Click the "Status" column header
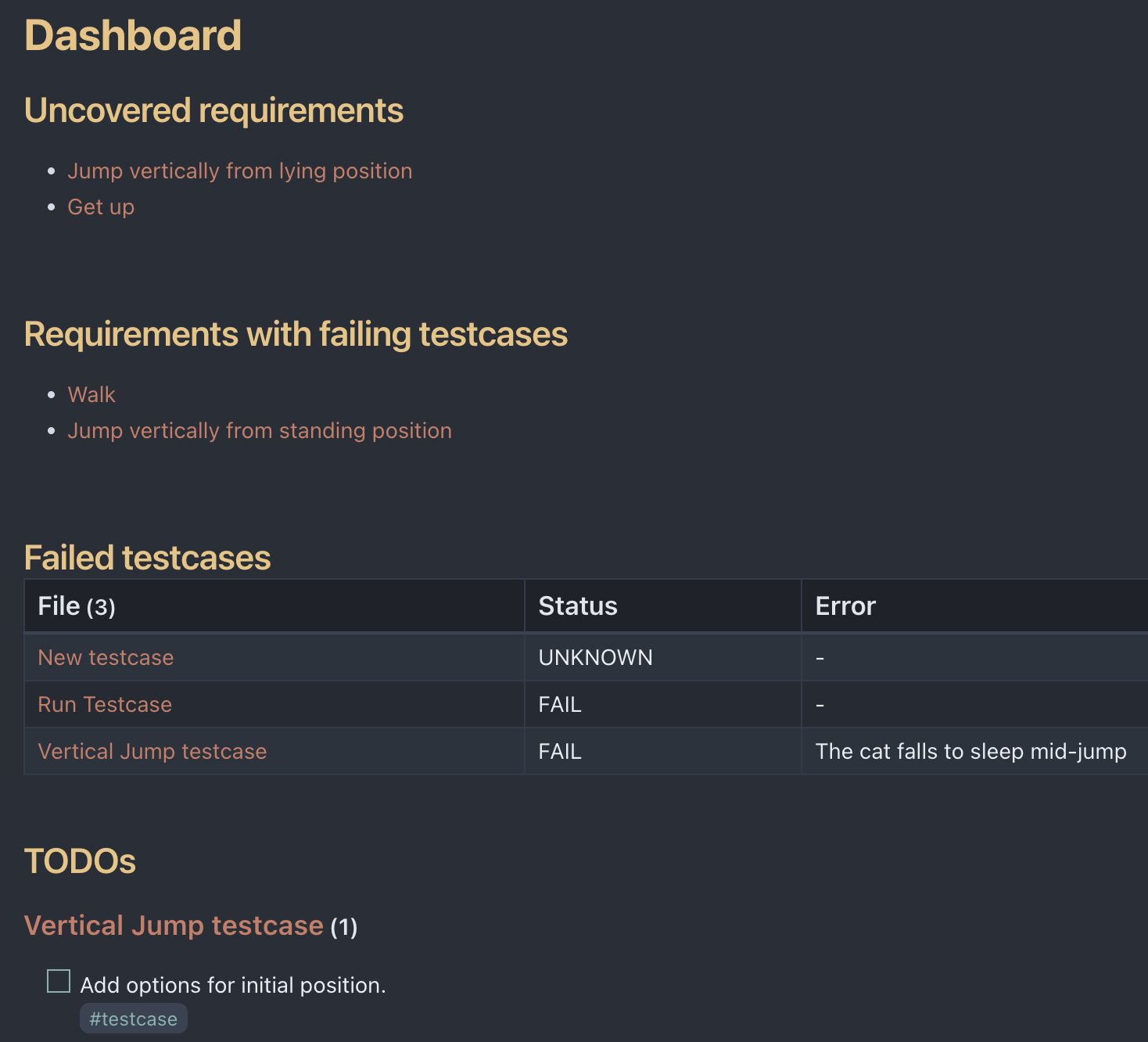Screen dimensions: 1148x1042 tap(578, 606)
